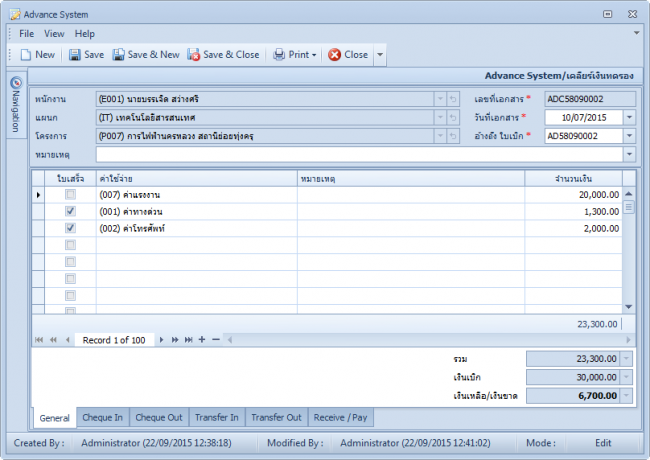650x460 pixels.
Task: Click the Advance System app icon in title bar
Action: point(15,15)
